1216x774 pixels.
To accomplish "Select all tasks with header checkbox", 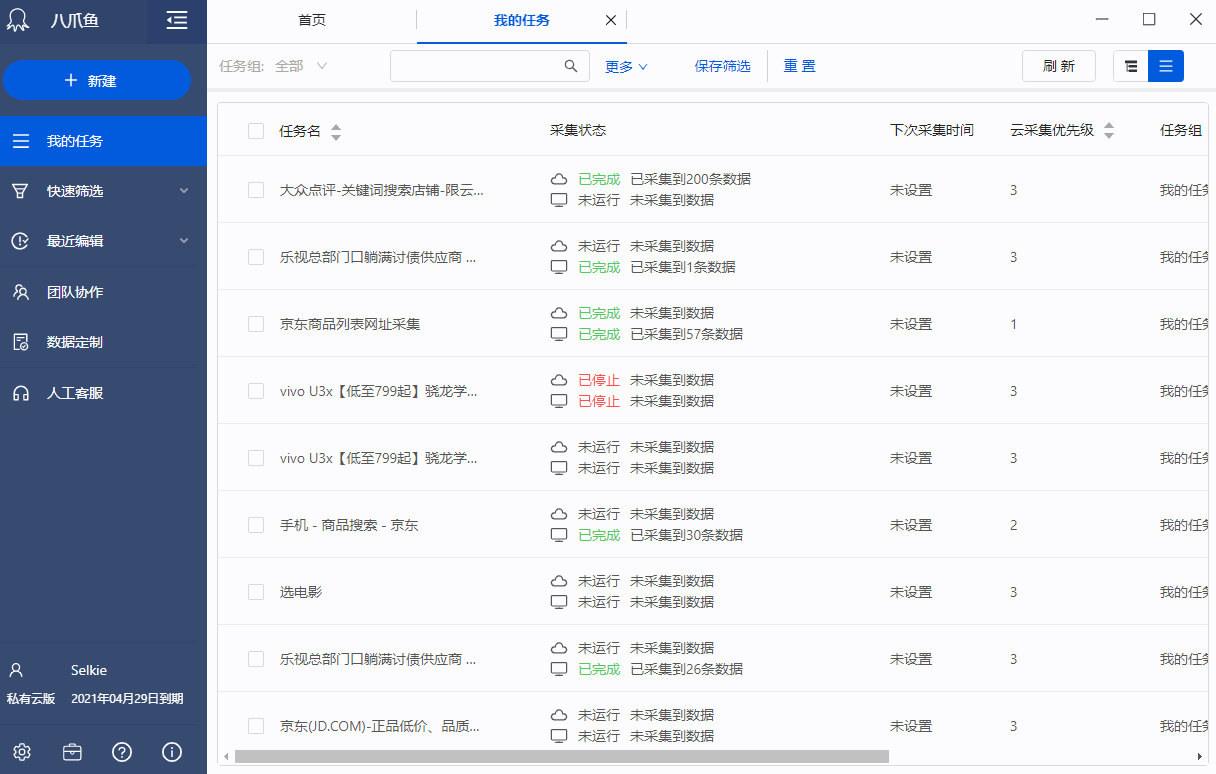I will point(256,131).
